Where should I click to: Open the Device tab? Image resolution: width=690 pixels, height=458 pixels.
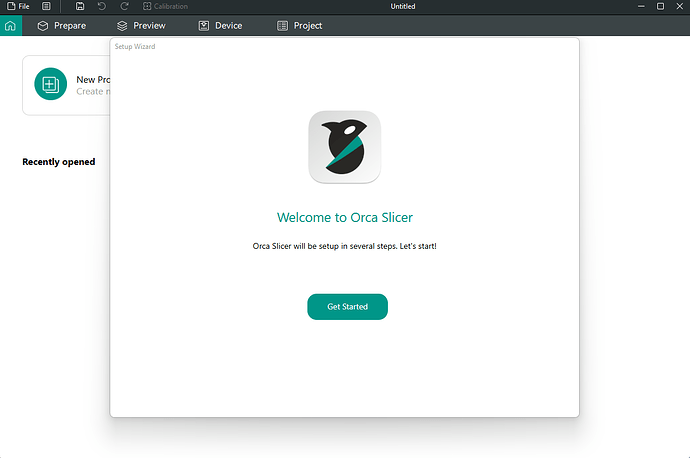(x=220, y=25)
